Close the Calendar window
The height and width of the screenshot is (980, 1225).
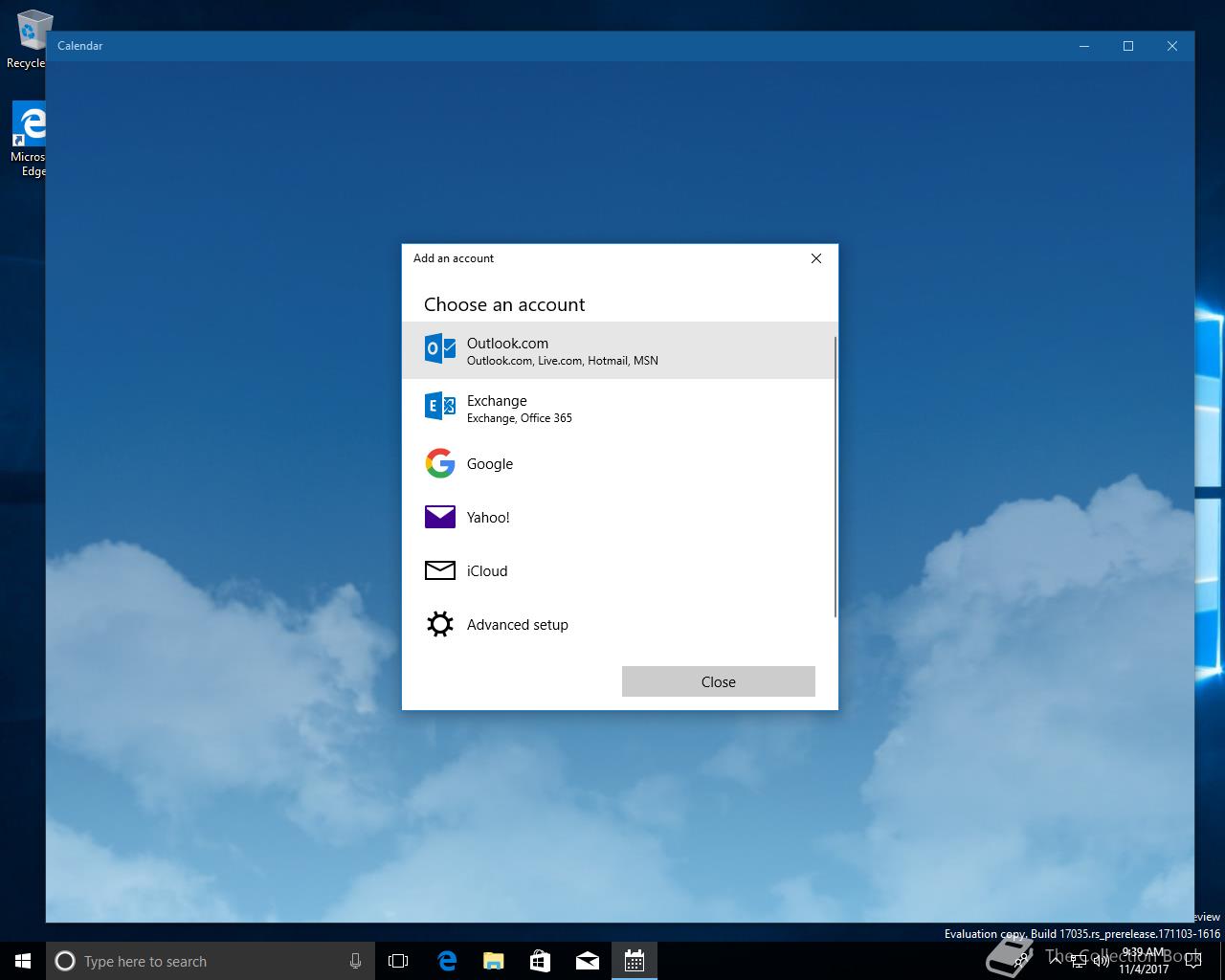1172,46
